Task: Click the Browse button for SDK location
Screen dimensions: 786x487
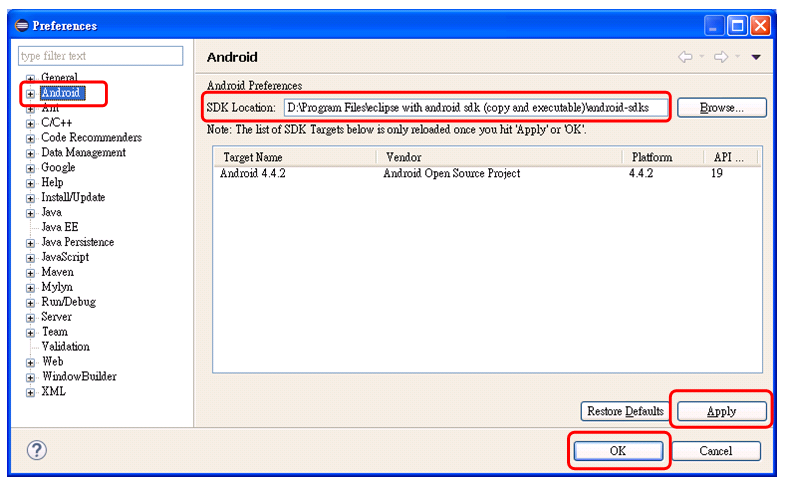Action: 722,108
